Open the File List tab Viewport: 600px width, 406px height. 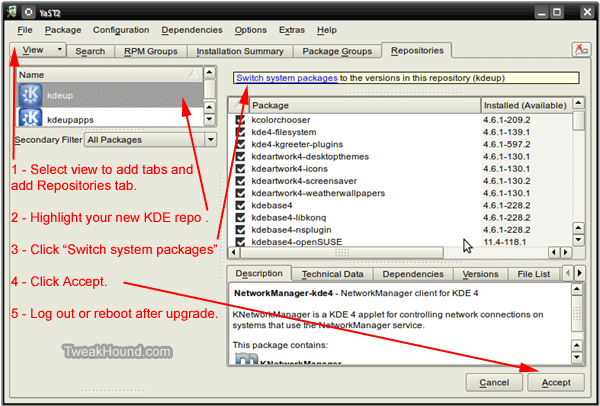click(533, 274)
